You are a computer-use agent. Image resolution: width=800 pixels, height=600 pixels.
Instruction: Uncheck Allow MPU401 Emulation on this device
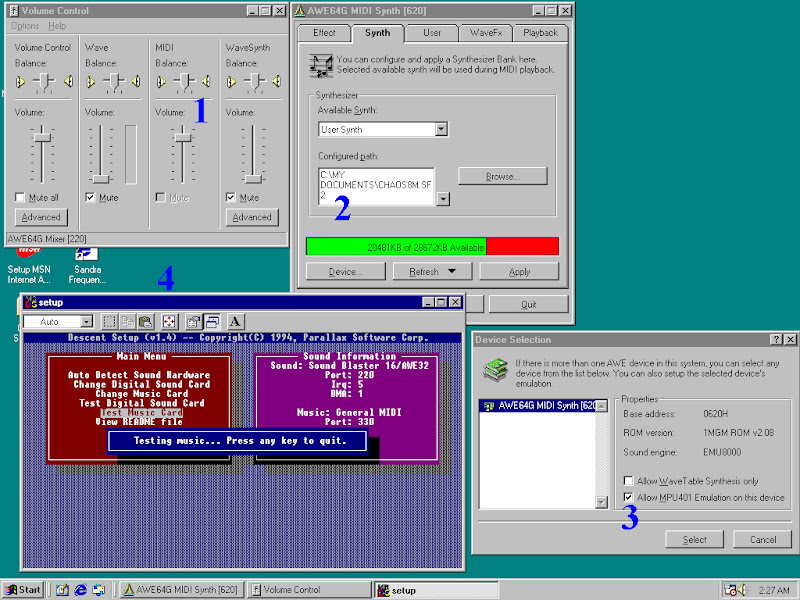pyautogui.click(x=628, y=497)
